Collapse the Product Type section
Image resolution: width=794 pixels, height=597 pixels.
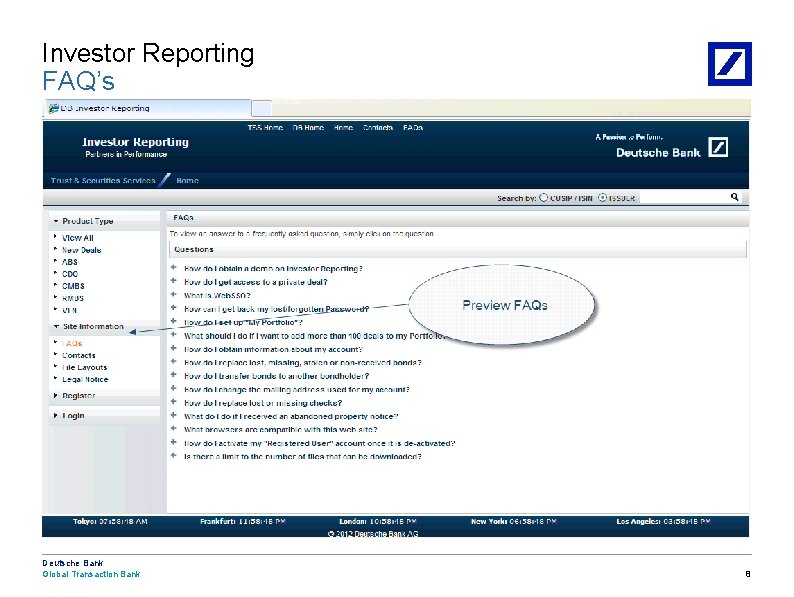(56, 221)
